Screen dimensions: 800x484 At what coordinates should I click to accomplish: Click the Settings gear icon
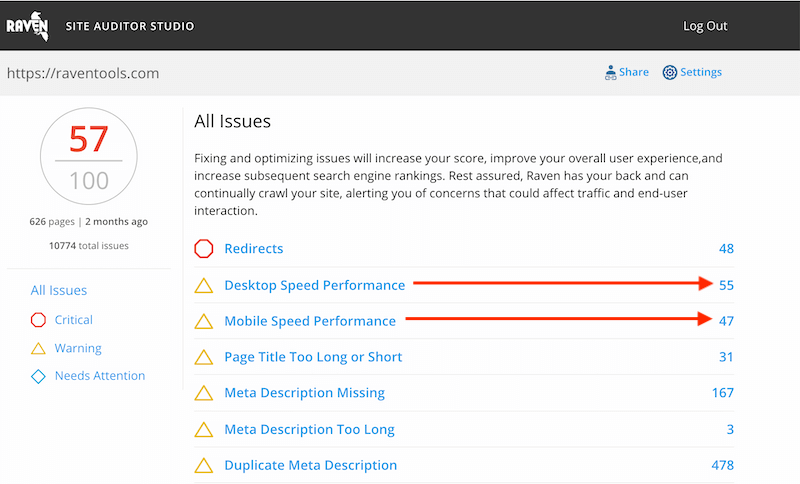[x=670, y=72]
